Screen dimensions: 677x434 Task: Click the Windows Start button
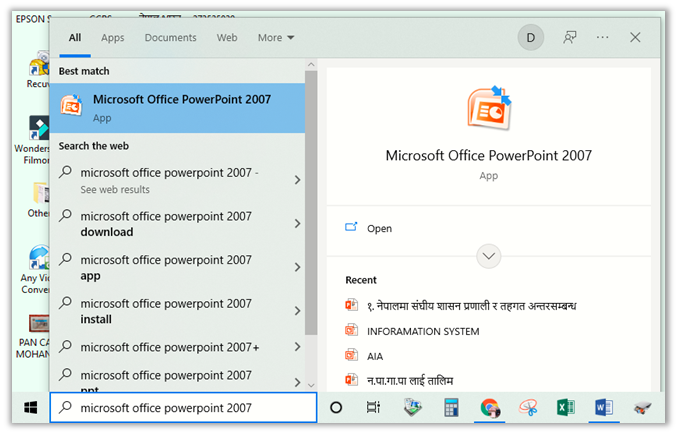click(x=31, y=407)
